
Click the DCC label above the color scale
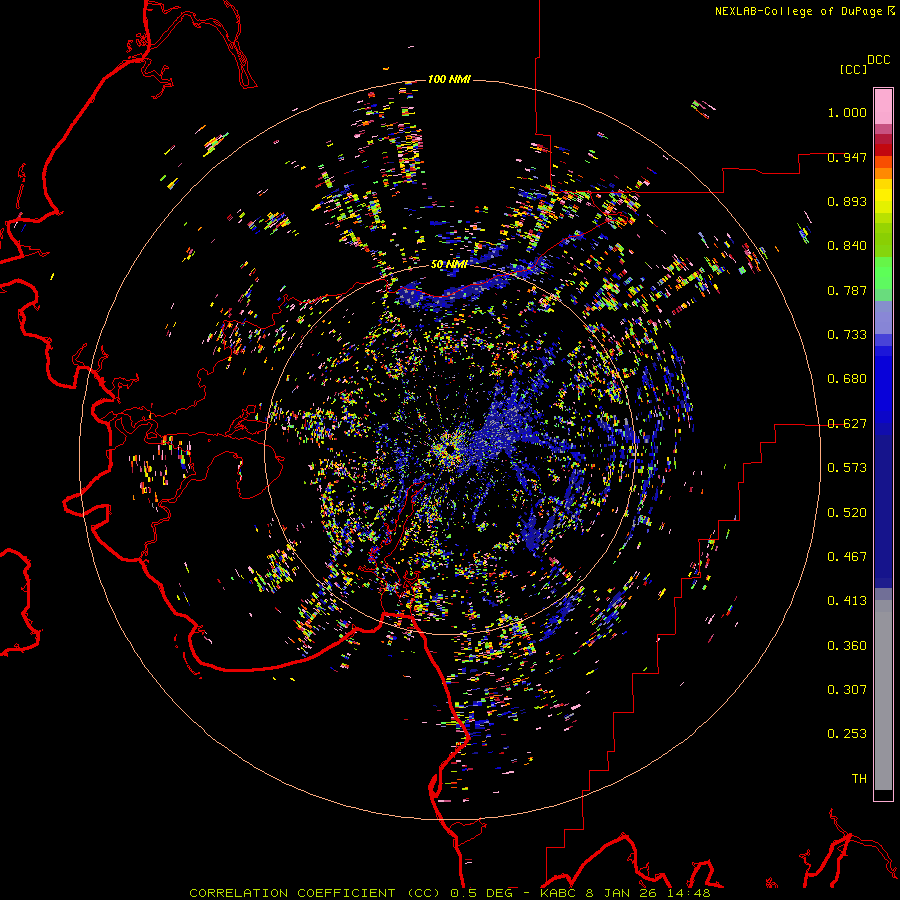click(878, 60)
